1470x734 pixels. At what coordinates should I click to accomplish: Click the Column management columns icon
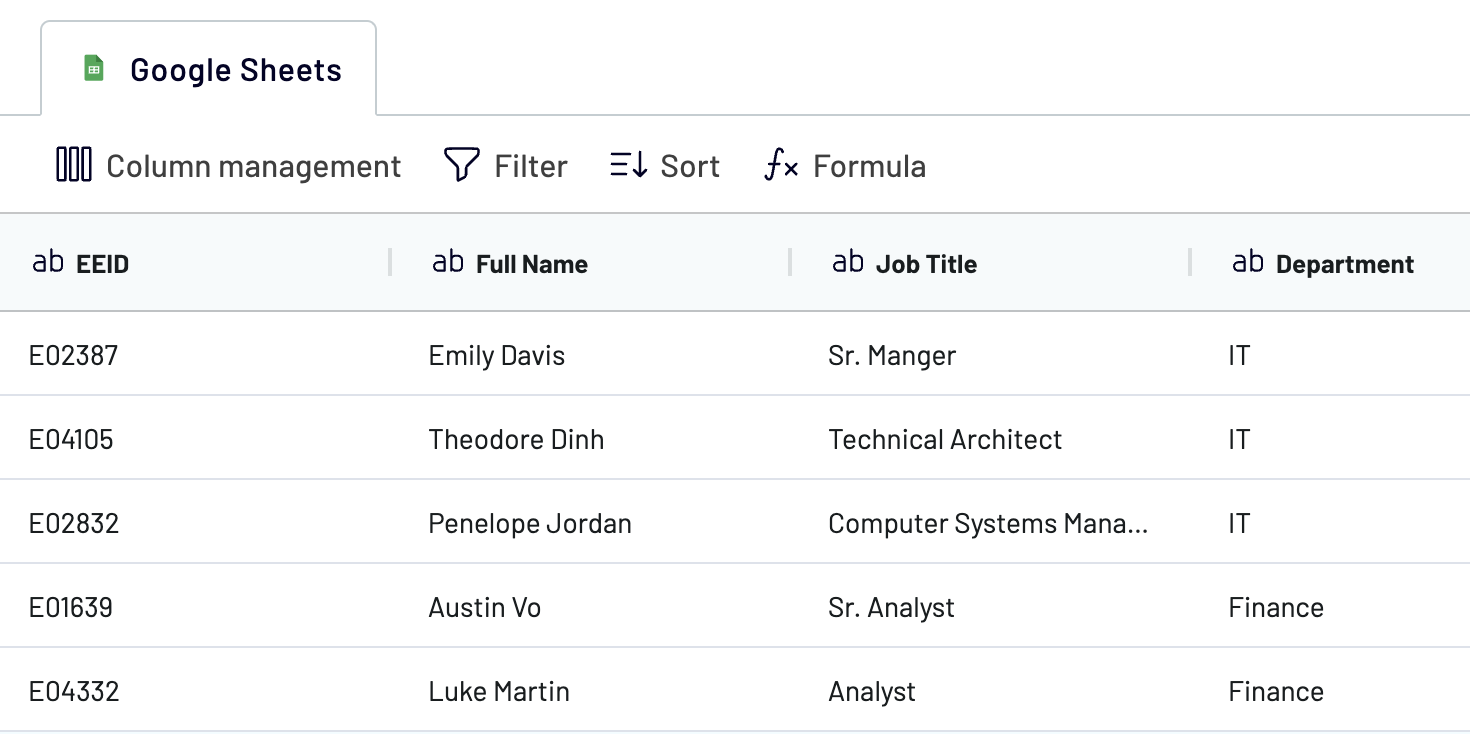(73, 166)
